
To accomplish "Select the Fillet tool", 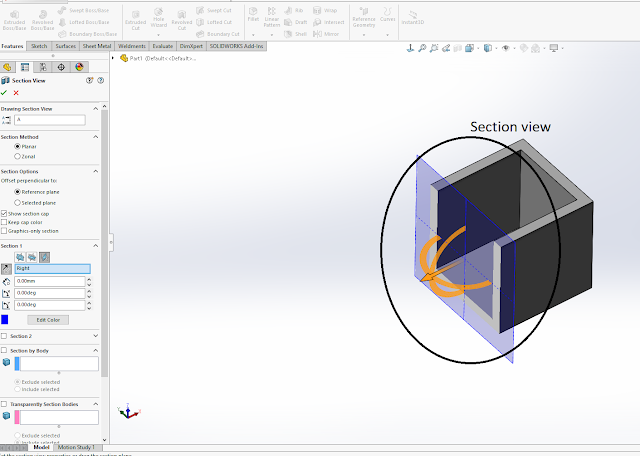I will pos(253,15).
